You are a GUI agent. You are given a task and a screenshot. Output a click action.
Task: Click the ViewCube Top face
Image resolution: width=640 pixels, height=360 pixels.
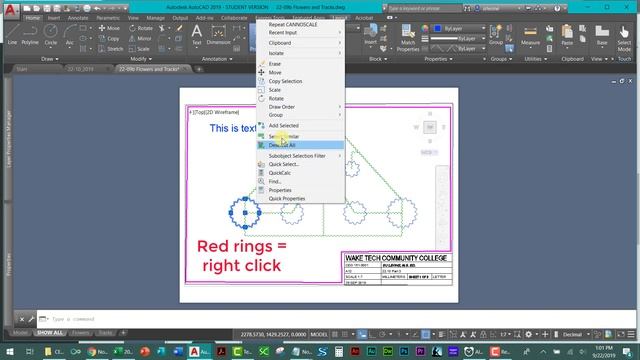pyautogui.click(x=430, y=127)
